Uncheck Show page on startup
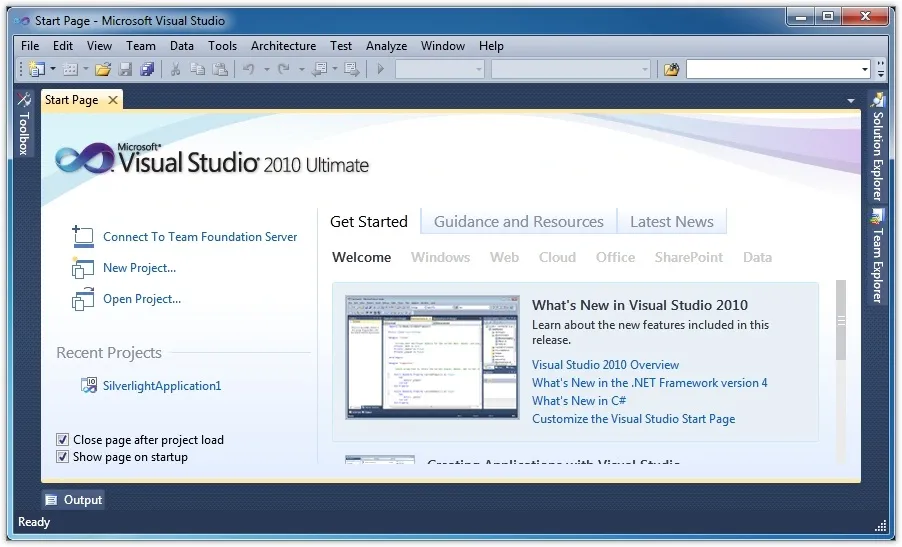902x547 pixels. (x=63, y=457)
